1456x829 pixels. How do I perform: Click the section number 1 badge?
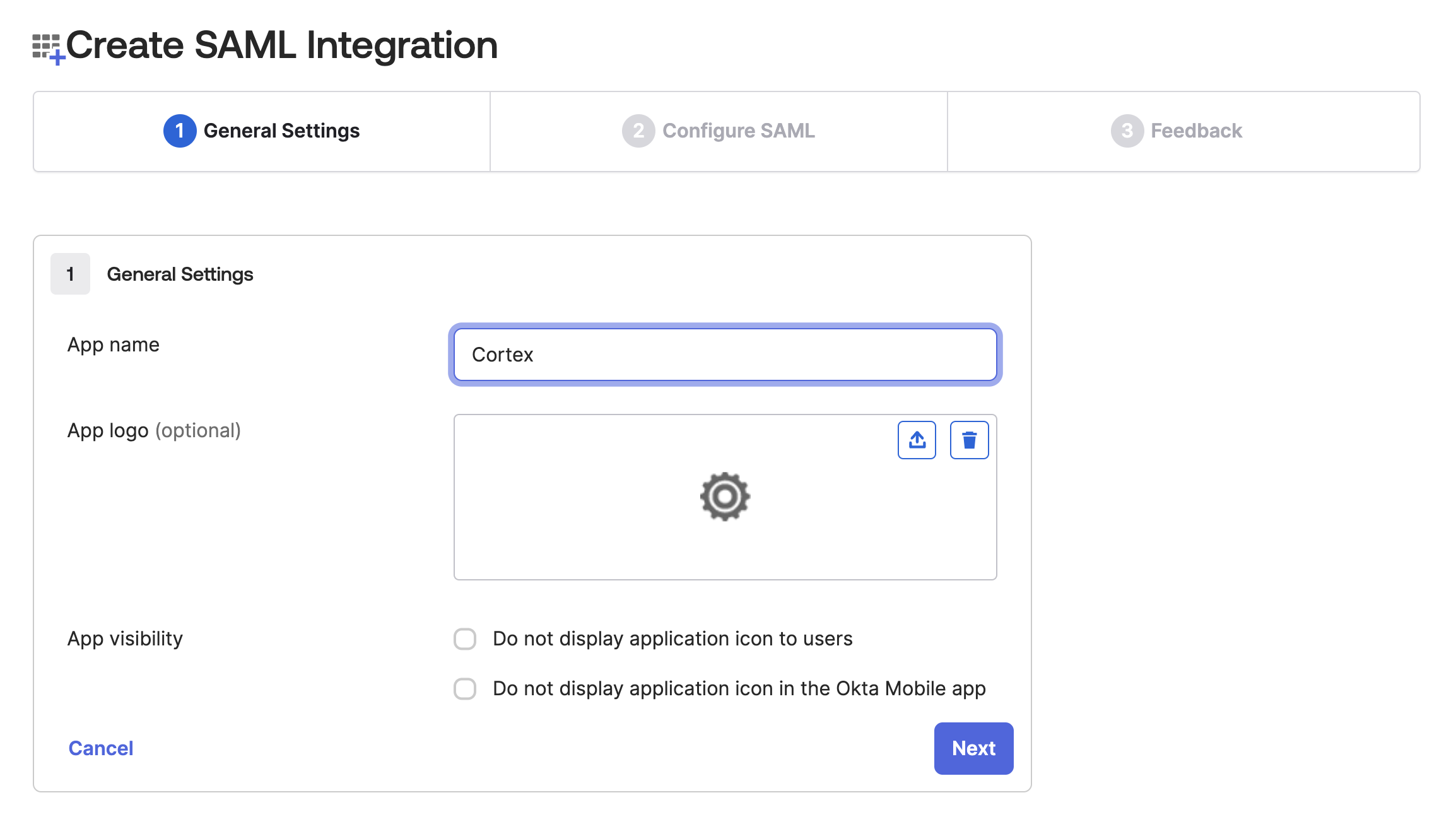point(70,274)
